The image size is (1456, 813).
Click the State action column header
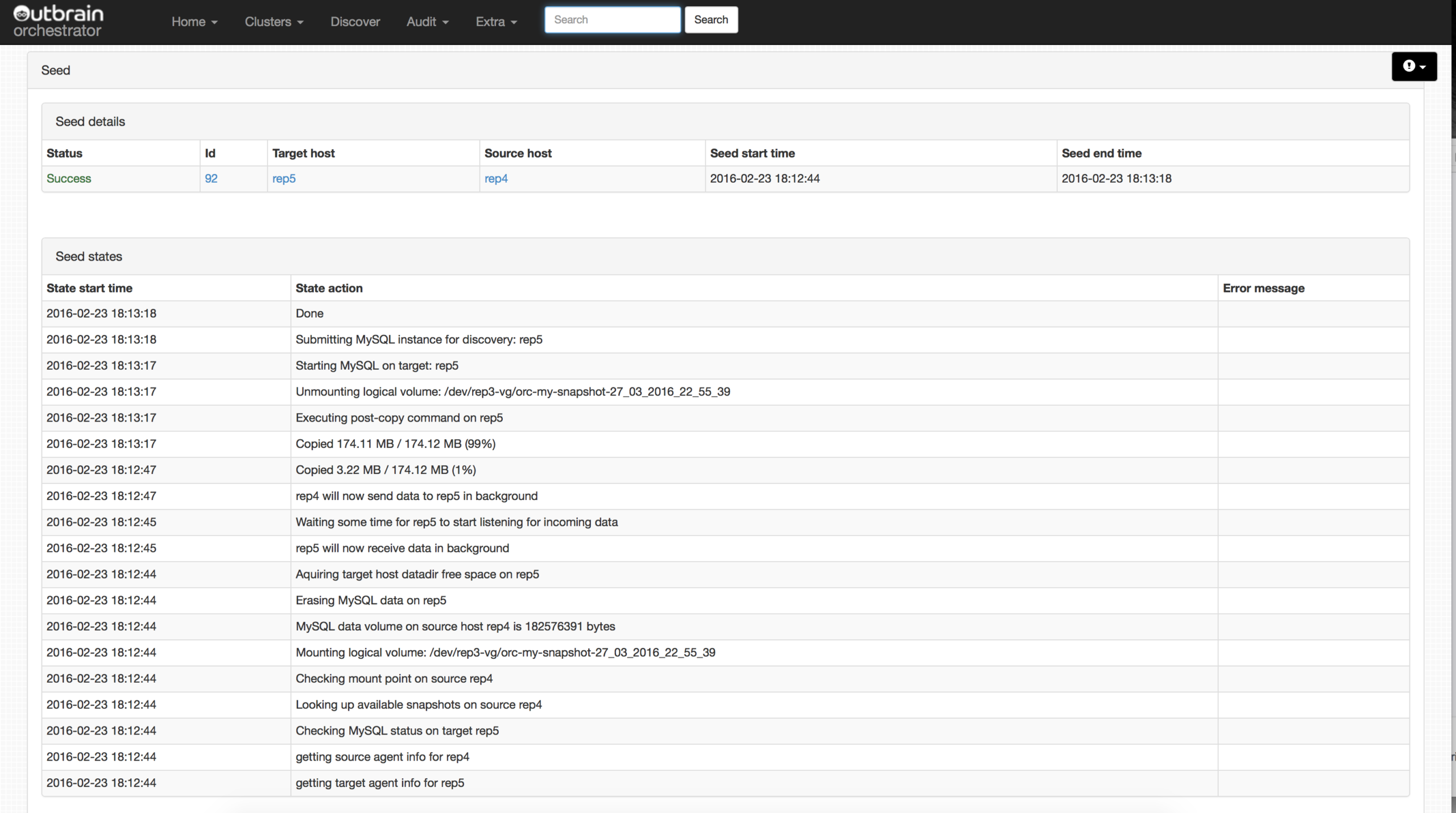click(x=329, y=288)
